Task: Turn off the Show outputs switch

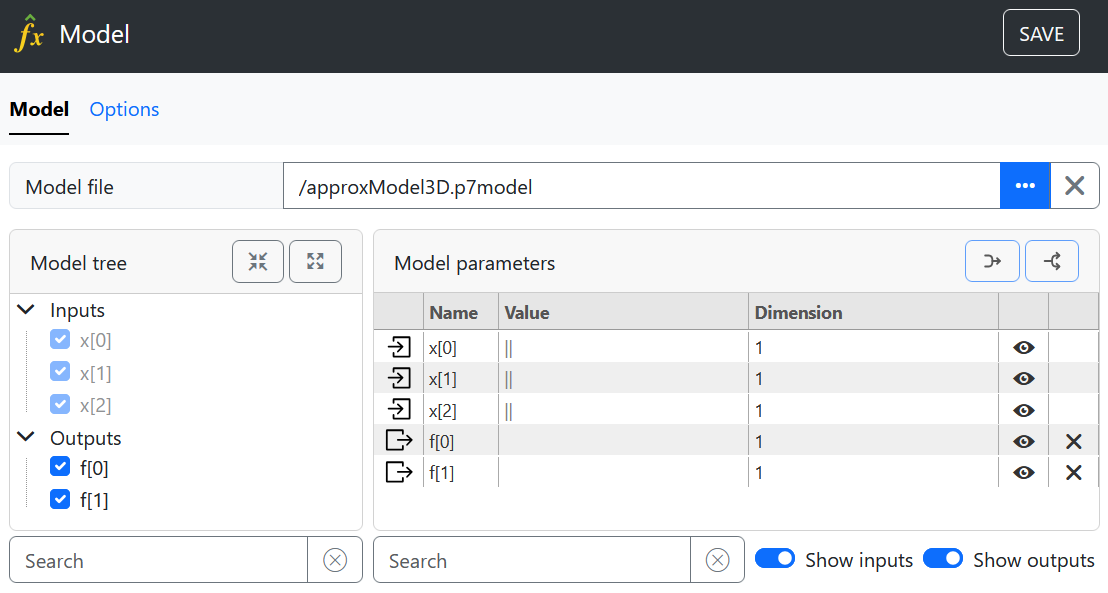Action: click(x=942, y=559)
